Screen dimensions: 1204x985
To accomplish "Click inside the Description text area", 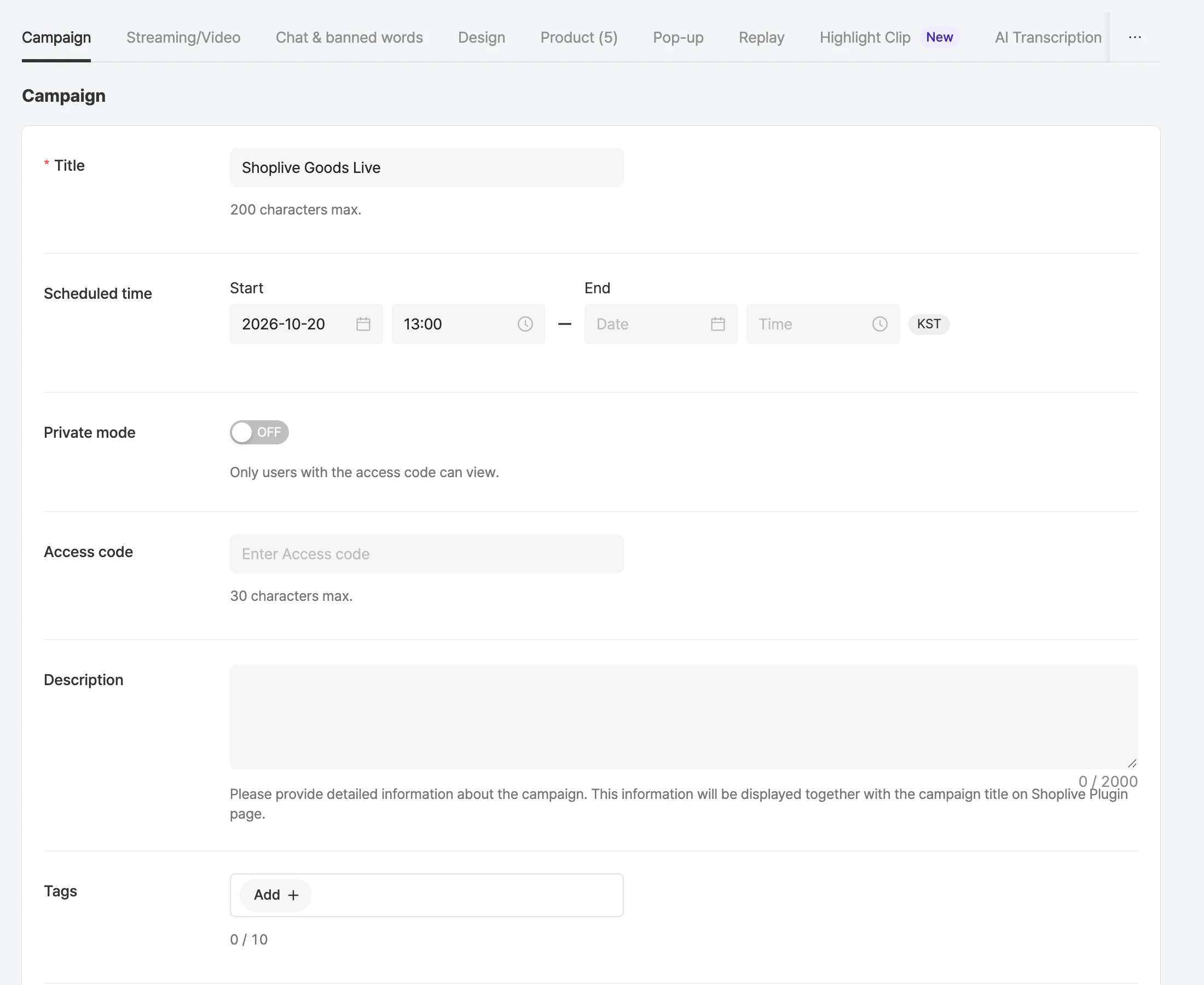I will 684,717.
